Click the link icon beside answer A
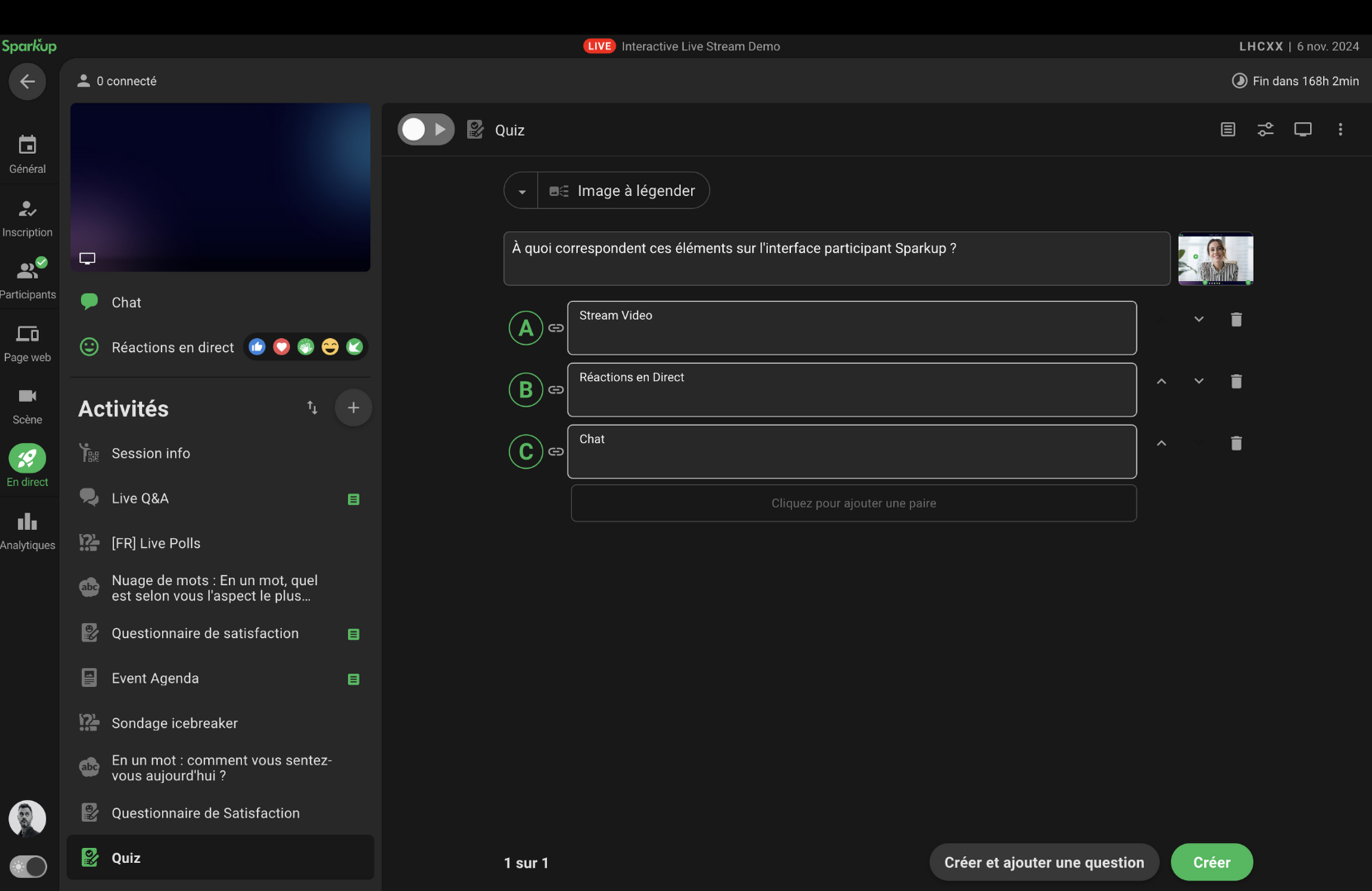Screen dimensions: 1372x891 tap(556, 328)
